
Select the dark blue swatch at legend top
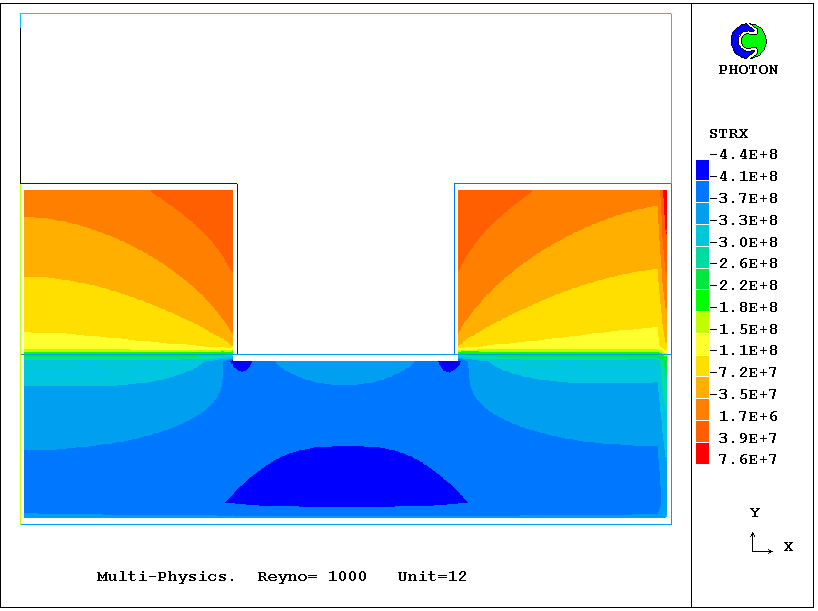pyautogui.click(x=702, y=170)
